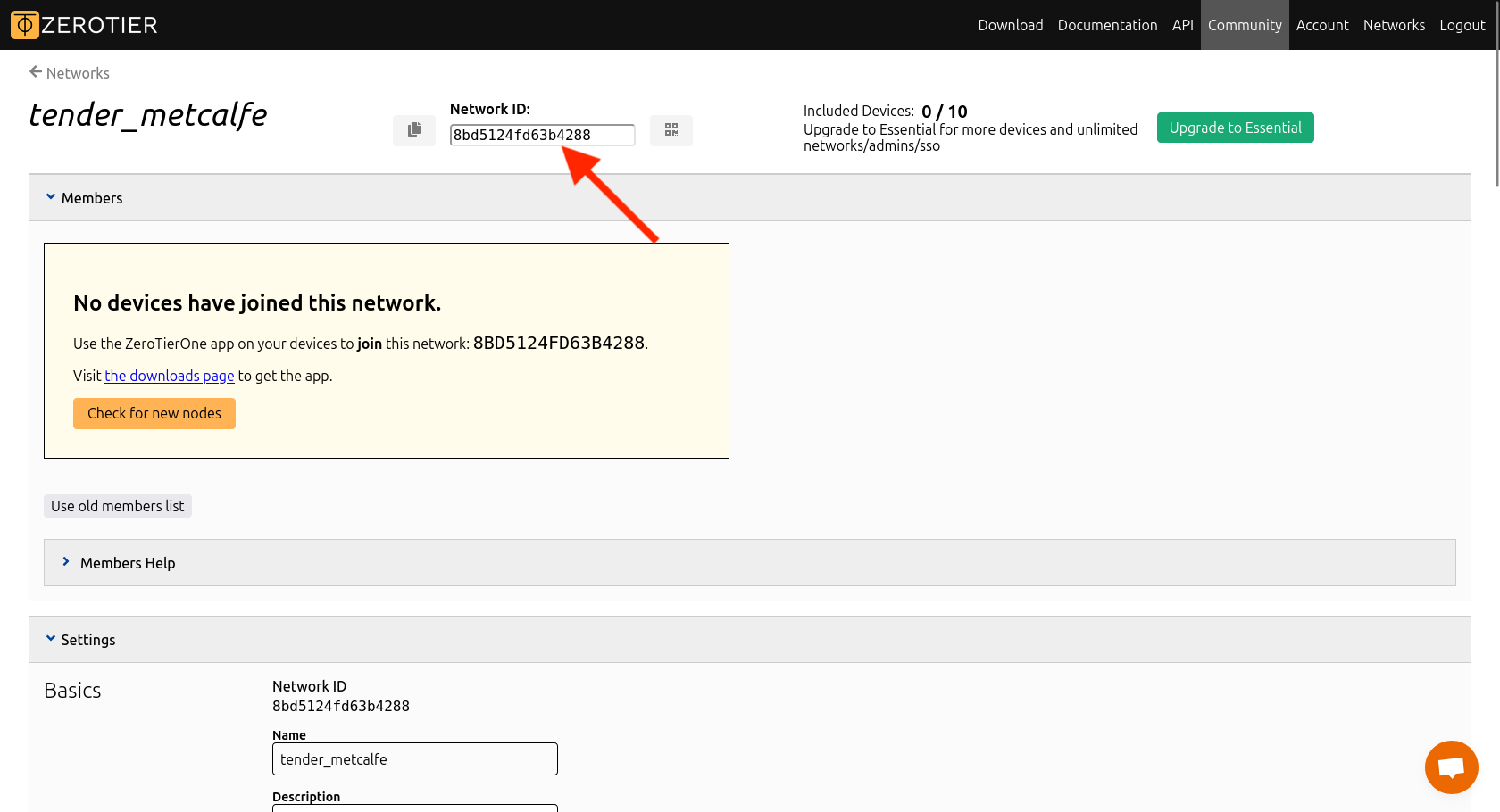Open the Account page

[x=1322, y=25]
